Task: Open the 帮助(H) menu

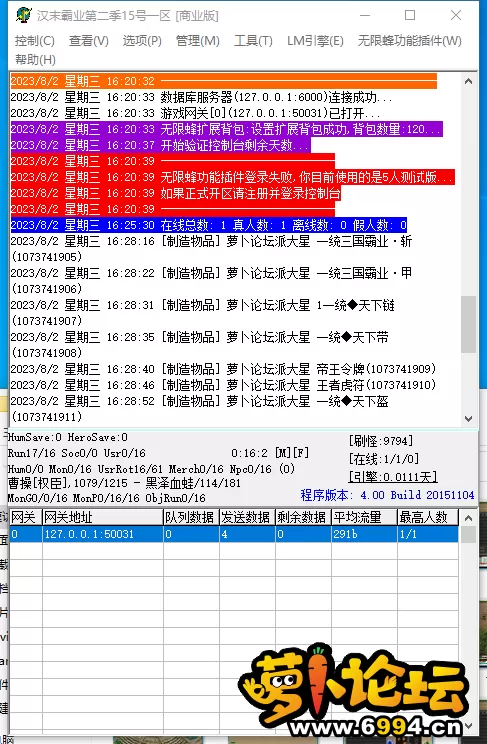Action: (36, 60)
